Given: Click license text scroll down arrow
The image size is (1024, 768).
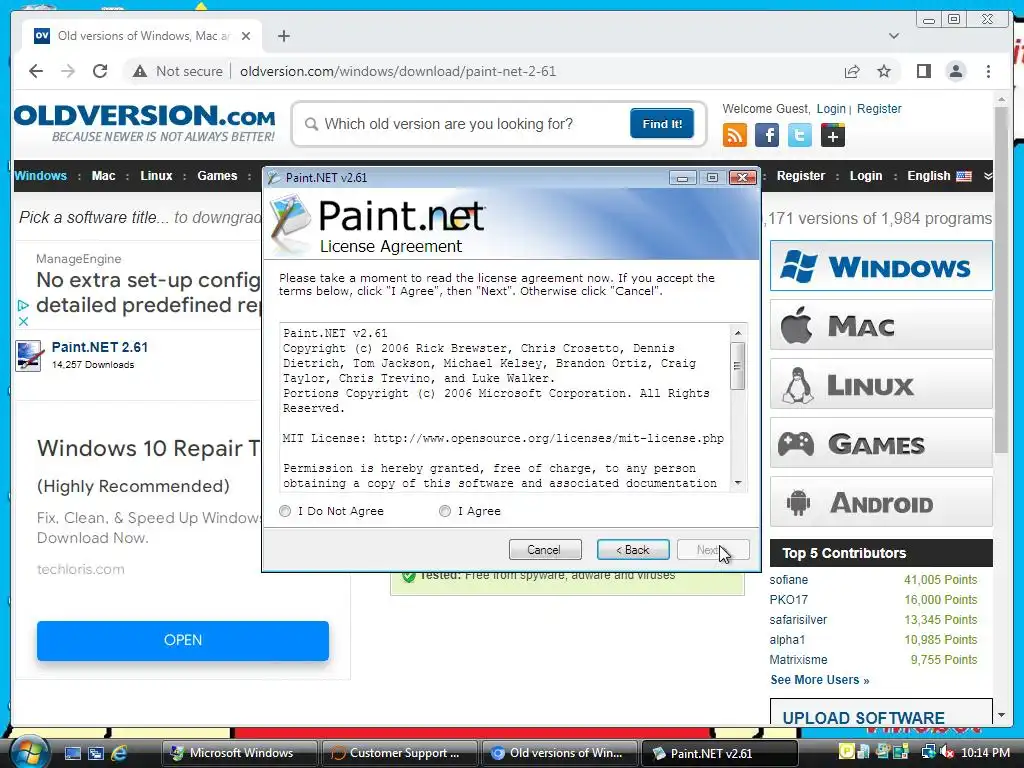Looking at the screenshot, I should (x=738, y=483).
